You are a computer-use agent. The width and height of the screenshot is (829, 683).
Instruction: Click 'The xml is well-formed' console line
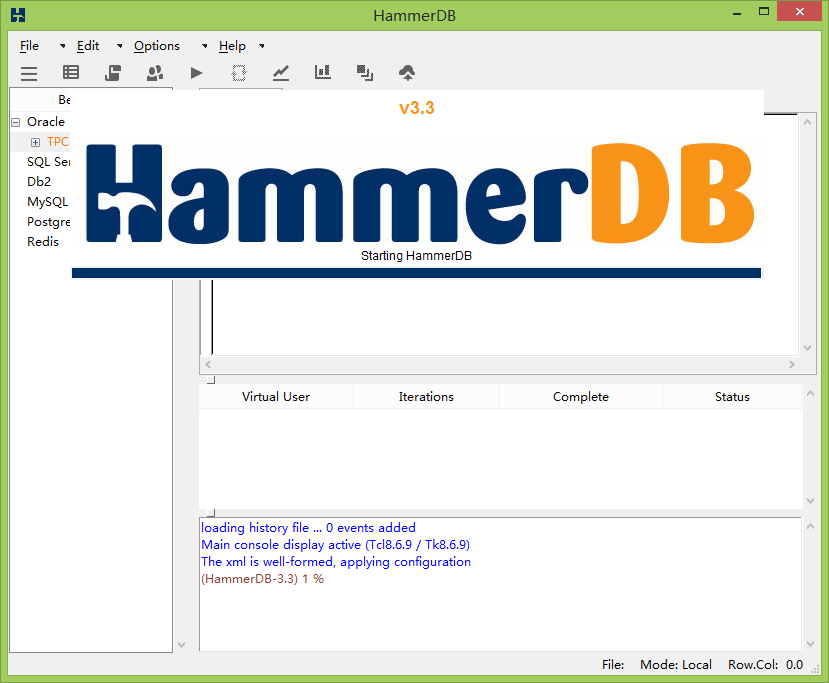tap(336, 561)
